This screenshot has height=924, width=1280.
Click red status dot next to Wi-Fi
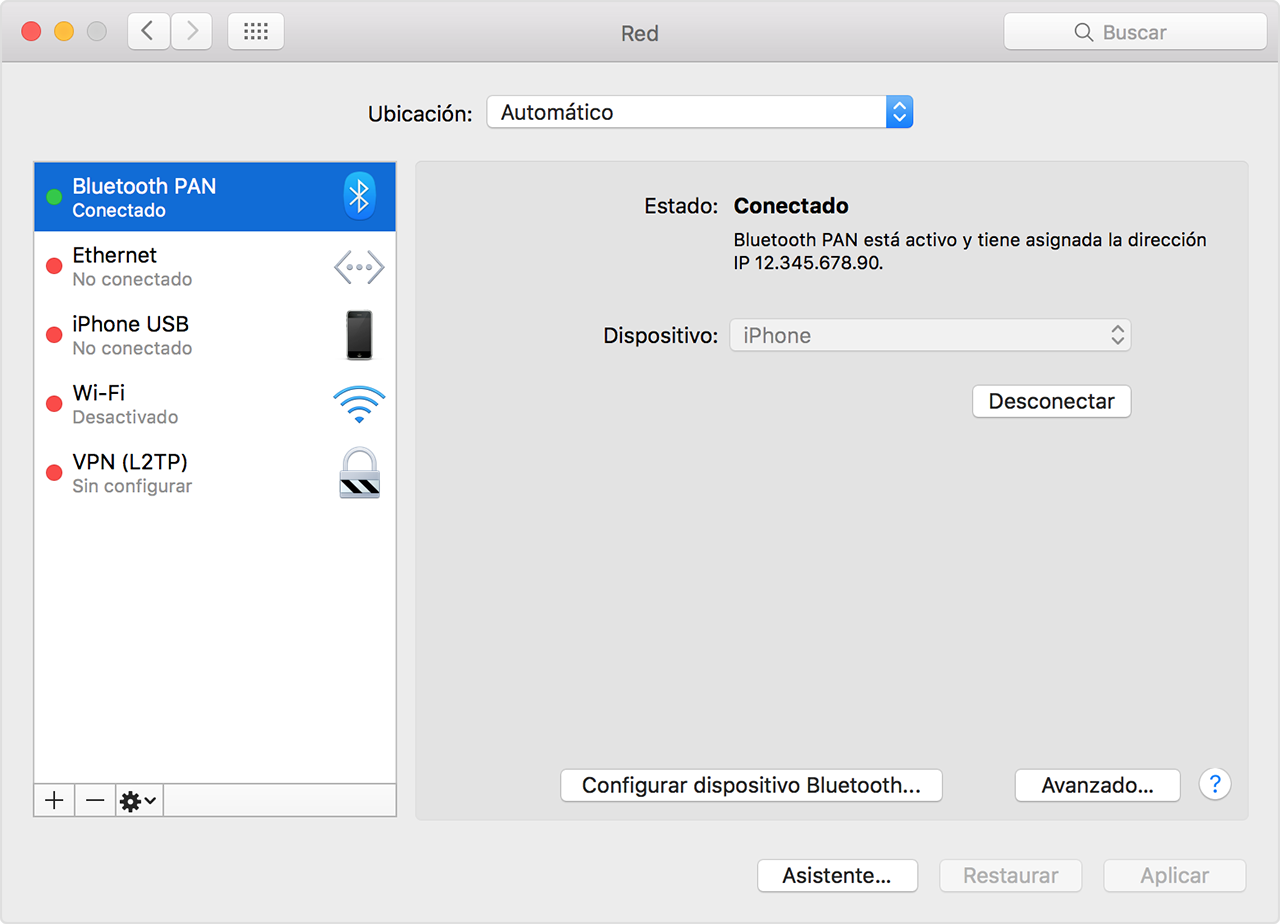click(54, 404)
